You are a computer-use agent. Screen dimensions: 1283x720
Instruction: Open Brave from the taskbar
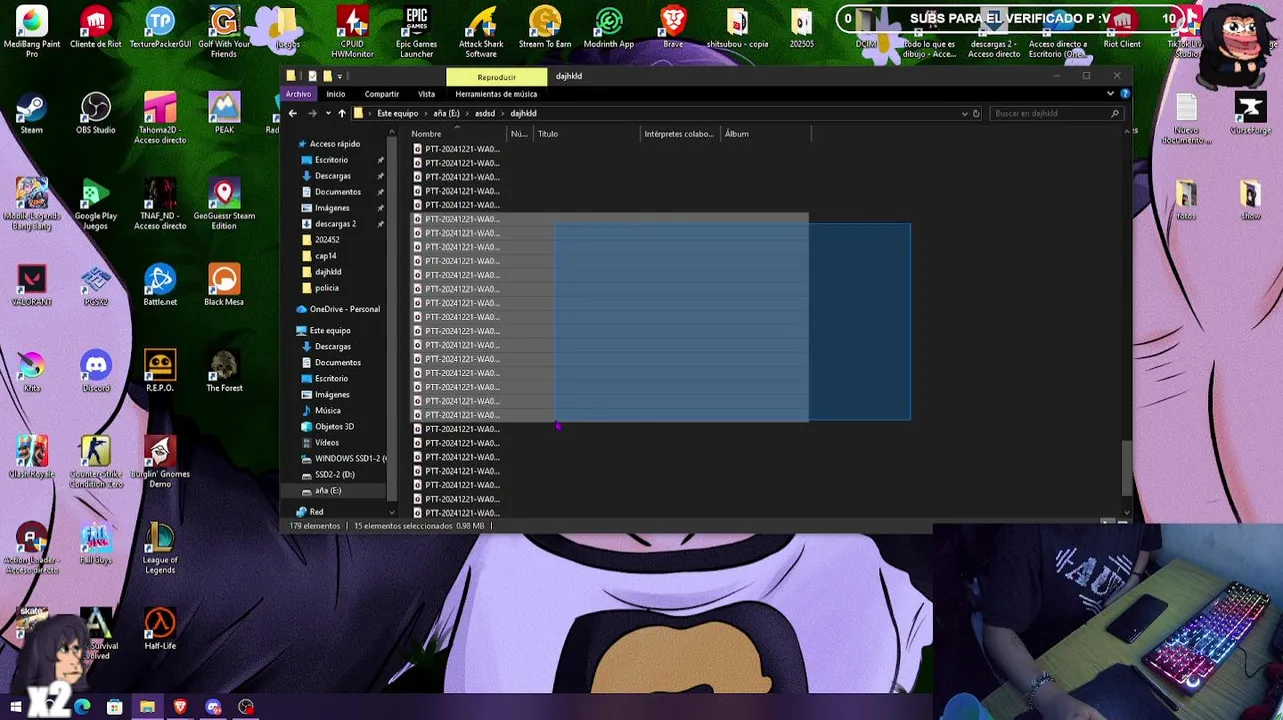click(180, 707)
